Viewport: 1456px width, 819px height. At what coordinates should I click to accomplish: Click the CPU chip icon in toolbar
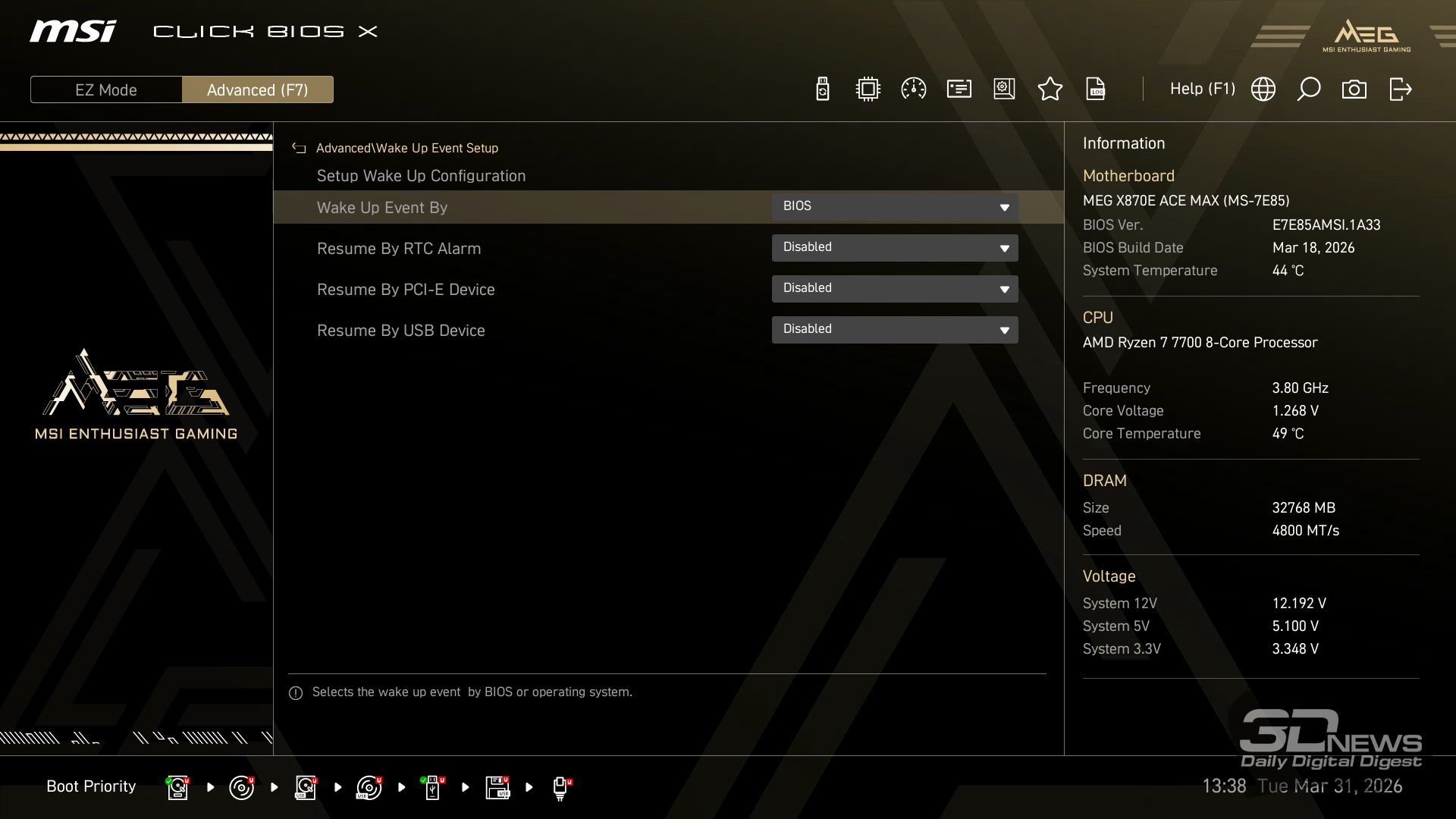point(868,89)
